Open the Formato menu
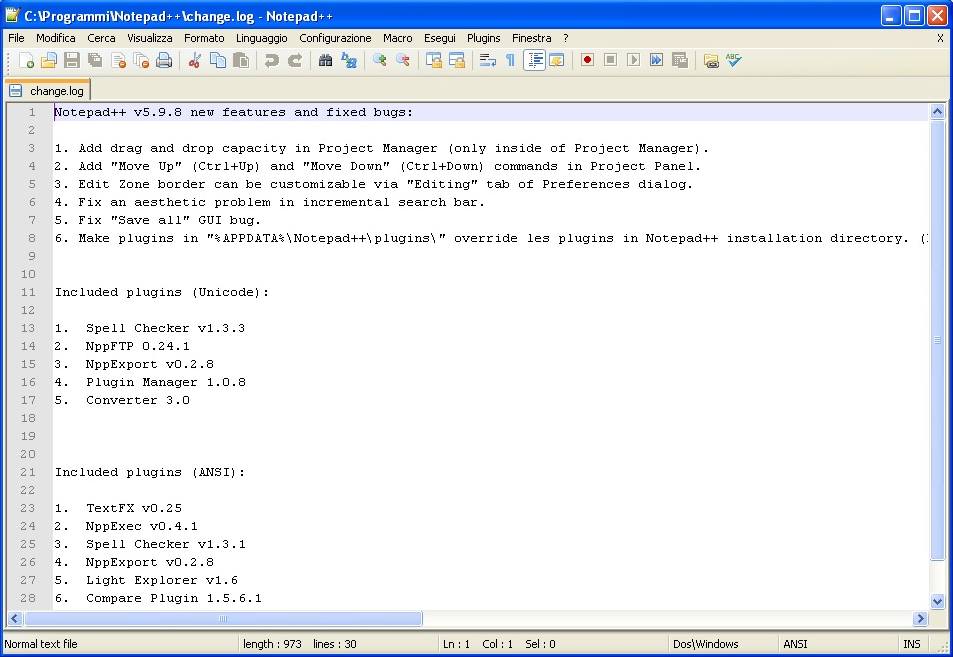The image size is (953, 657). click(x=204, y=38)
